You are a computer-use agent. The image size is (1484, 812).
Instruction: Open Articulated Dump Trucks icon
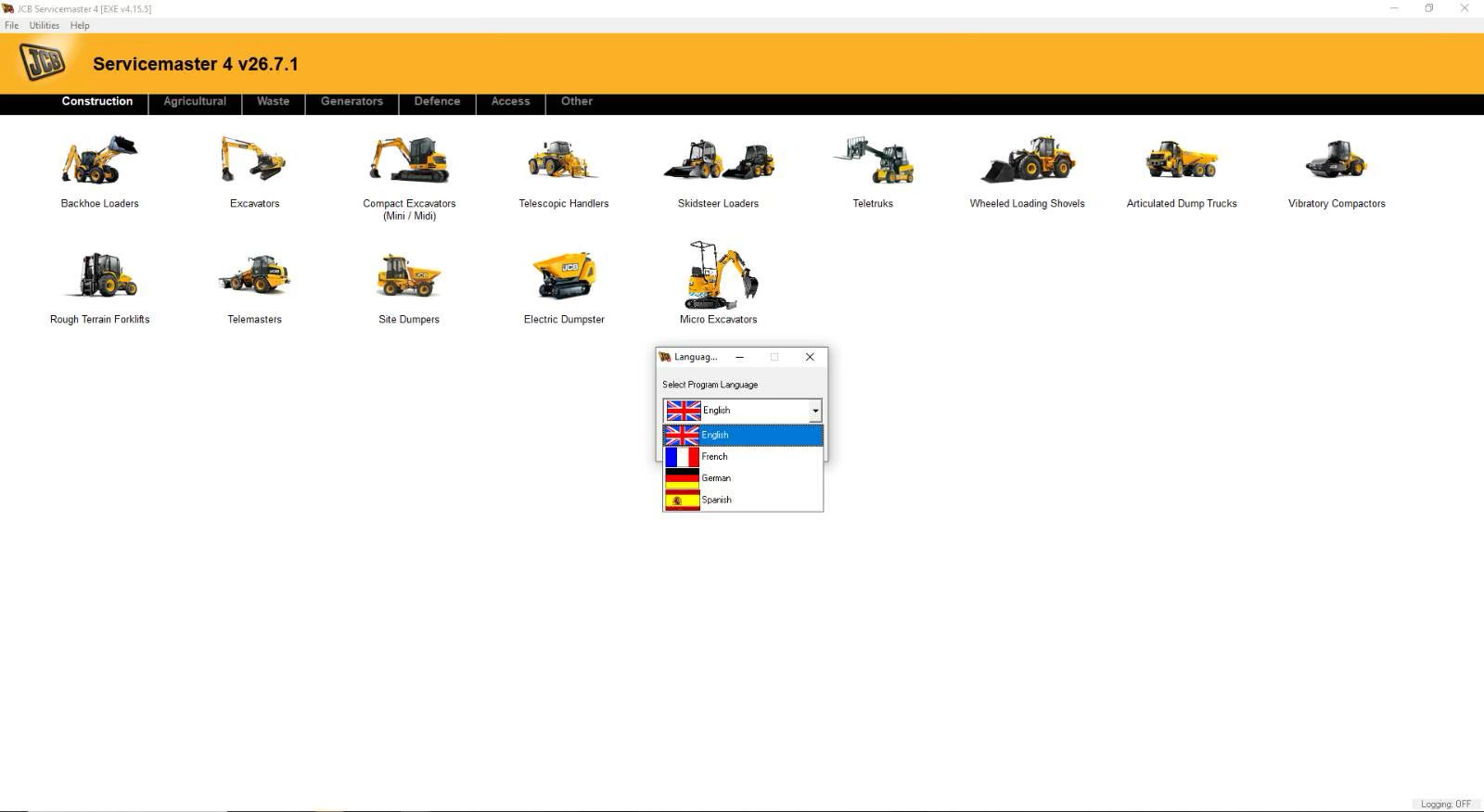tap(1182, 159)
